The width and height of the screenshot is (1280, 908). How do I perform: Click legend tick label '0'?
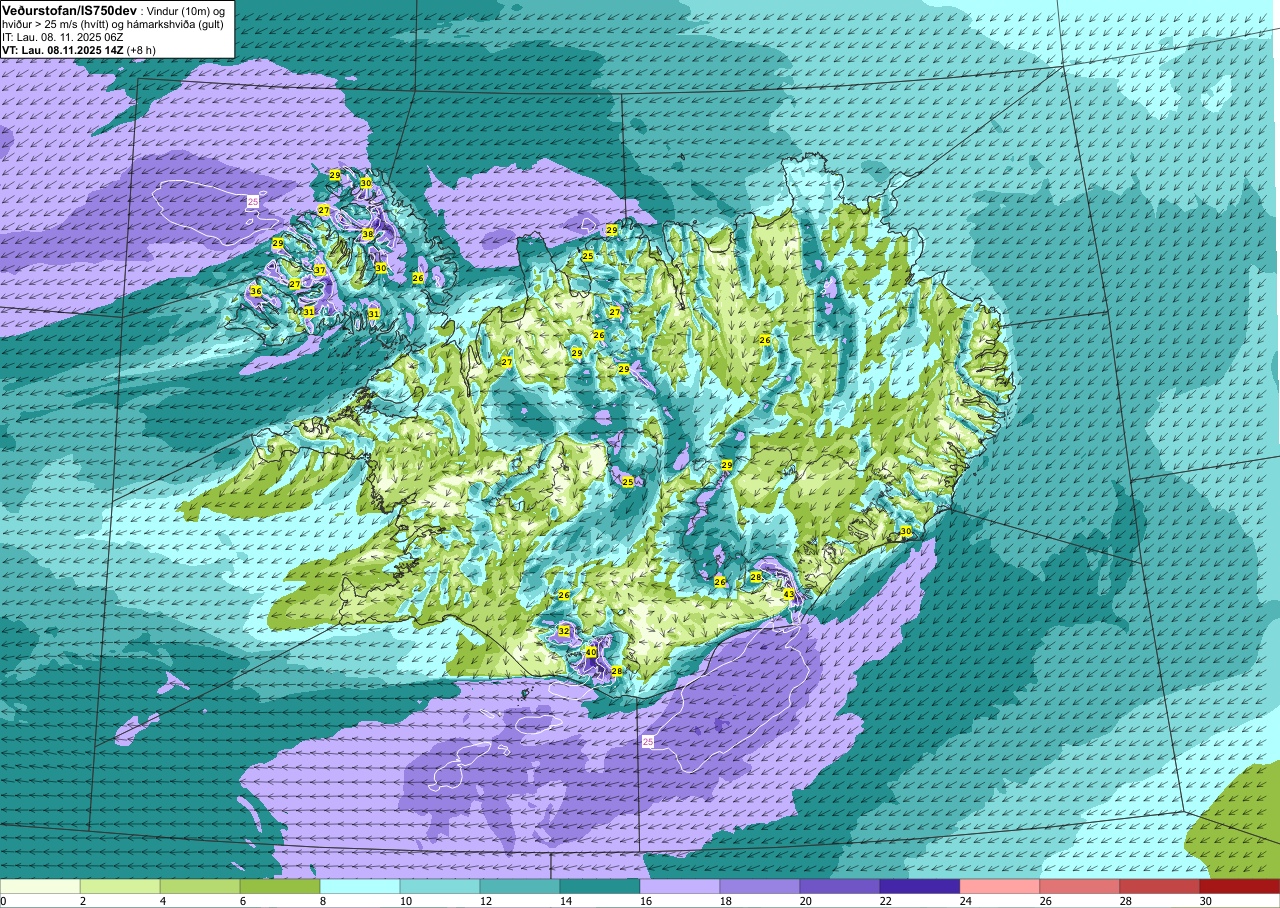coord(4,901)
